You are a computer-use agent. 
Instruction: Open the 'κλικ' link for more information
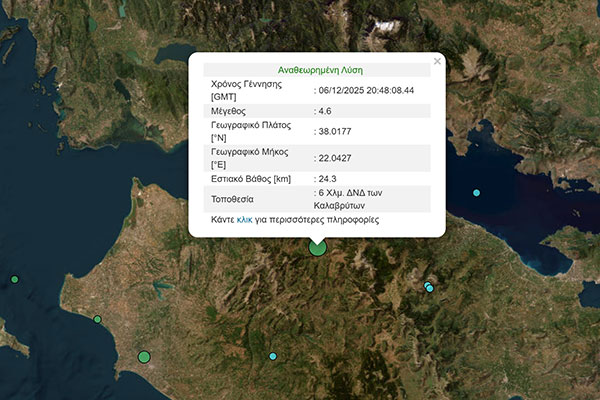(x=245, y=219)
